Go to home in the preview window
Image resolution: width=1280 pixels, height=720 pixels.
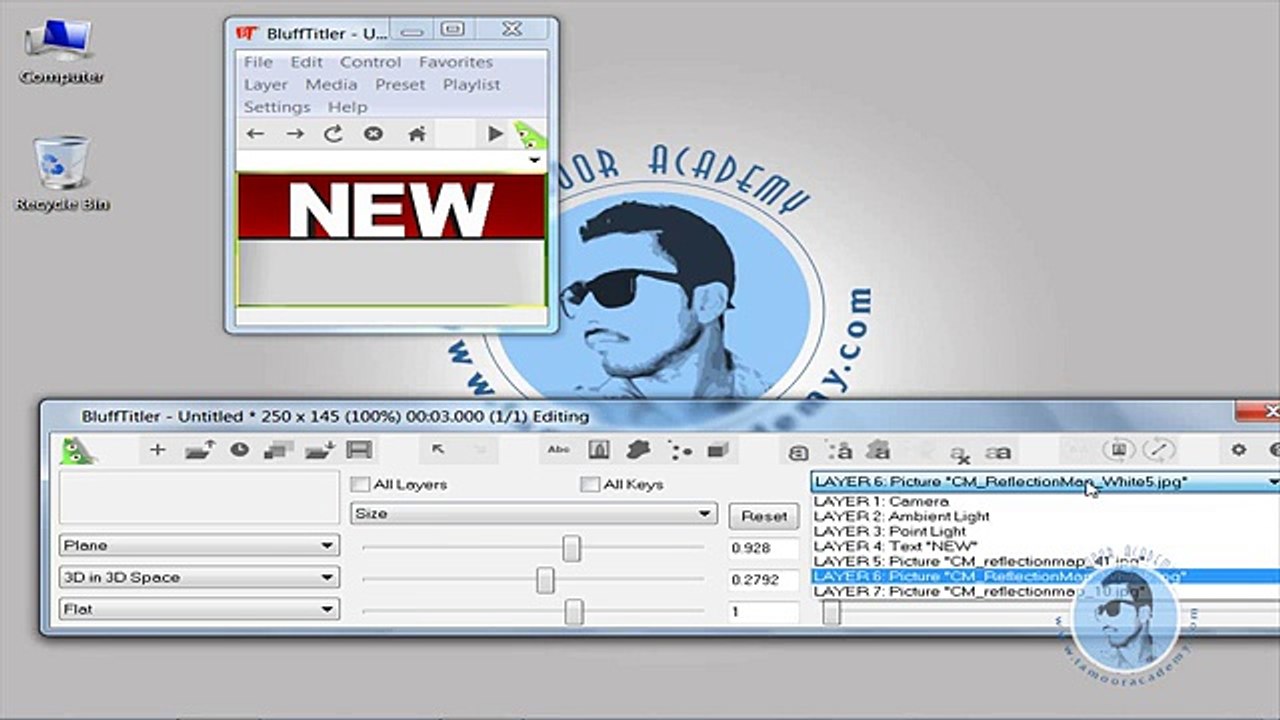pos(417,134)
